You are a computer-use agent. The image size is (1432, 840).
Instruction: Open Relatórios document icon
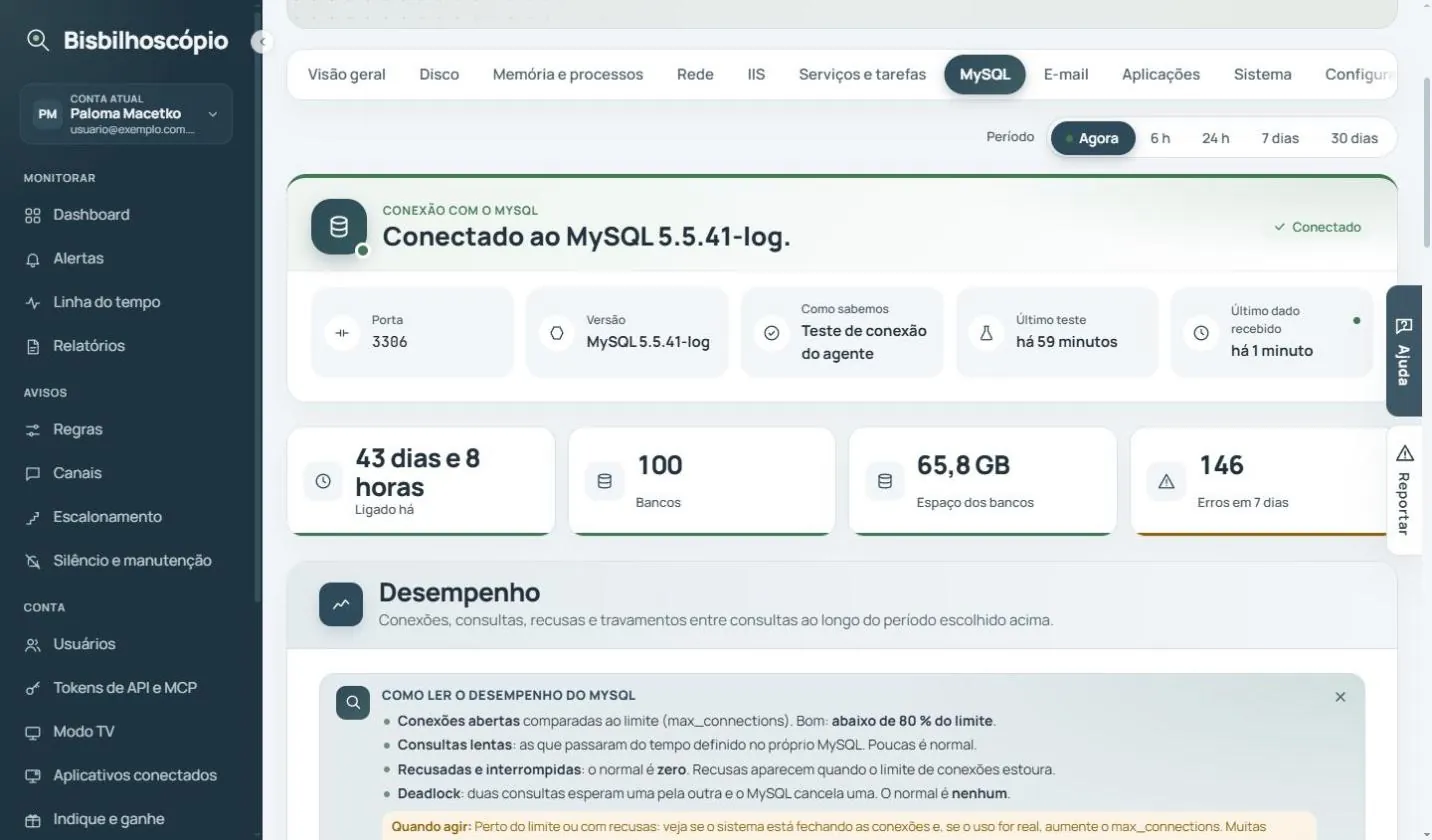click(33, 346)
